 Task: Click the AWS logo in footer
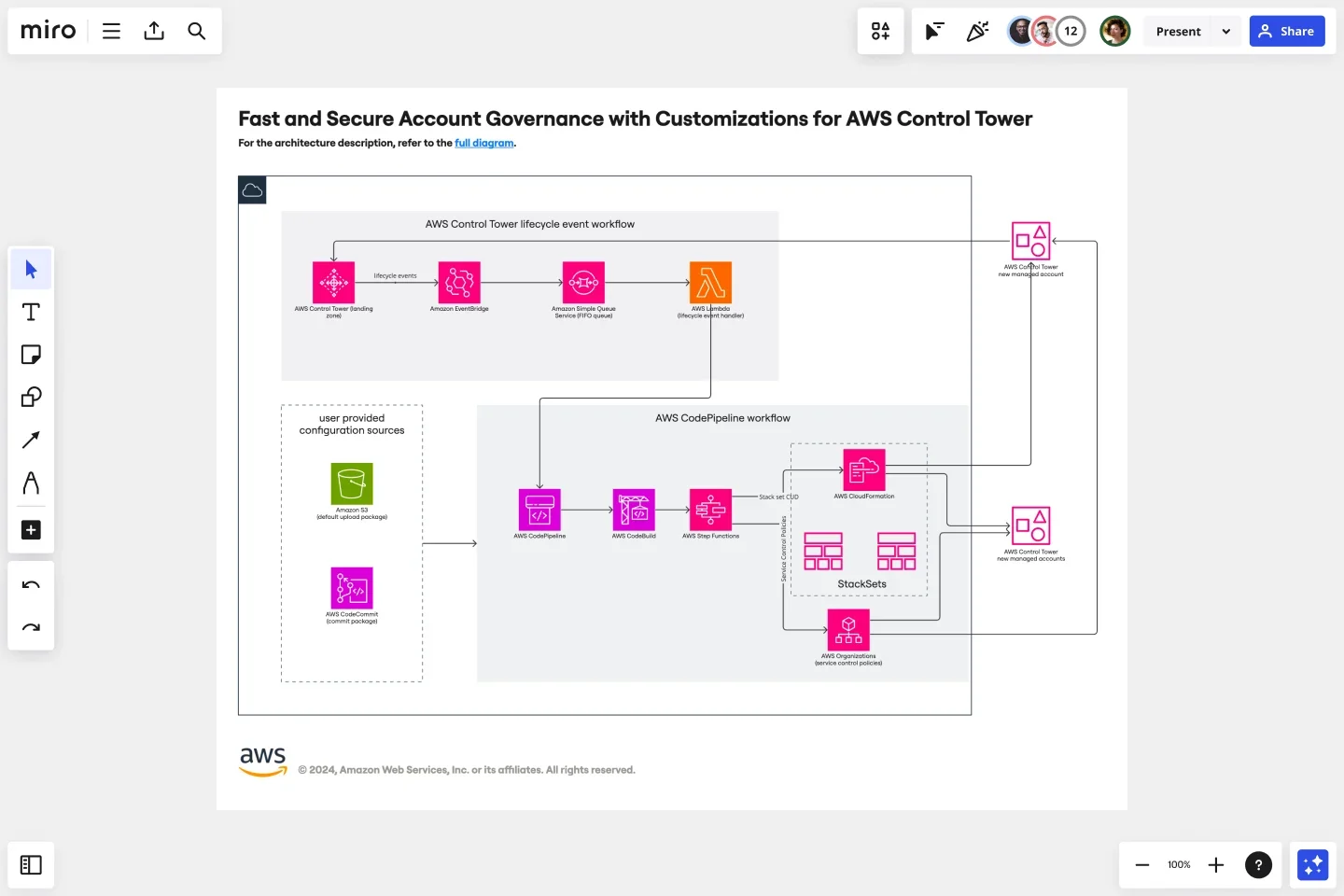(263, 762)
